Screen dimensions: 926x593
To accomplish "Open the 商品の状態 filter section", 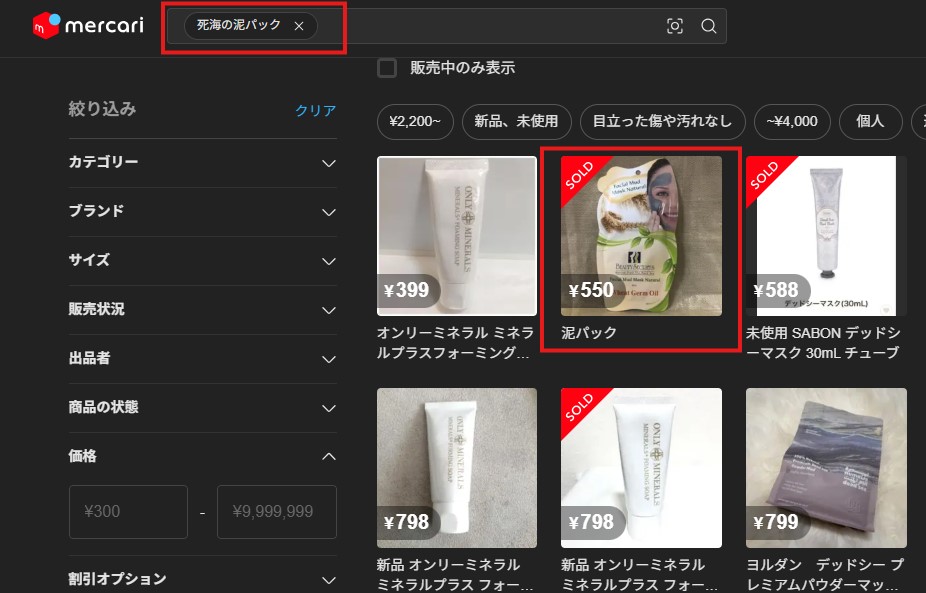I will 202,408.
